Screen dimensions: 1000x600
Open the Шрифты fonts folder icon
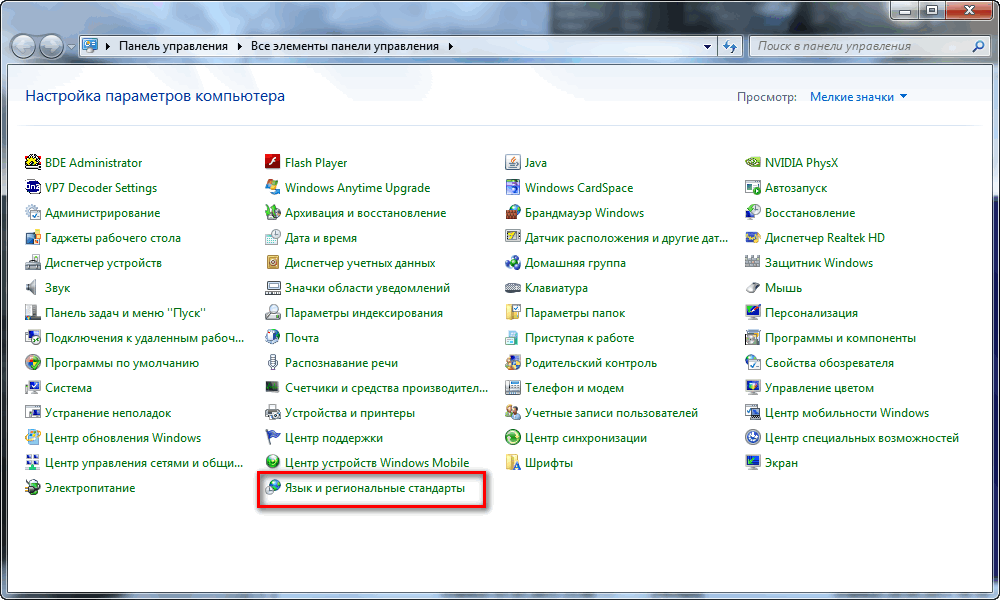(513, 462)
